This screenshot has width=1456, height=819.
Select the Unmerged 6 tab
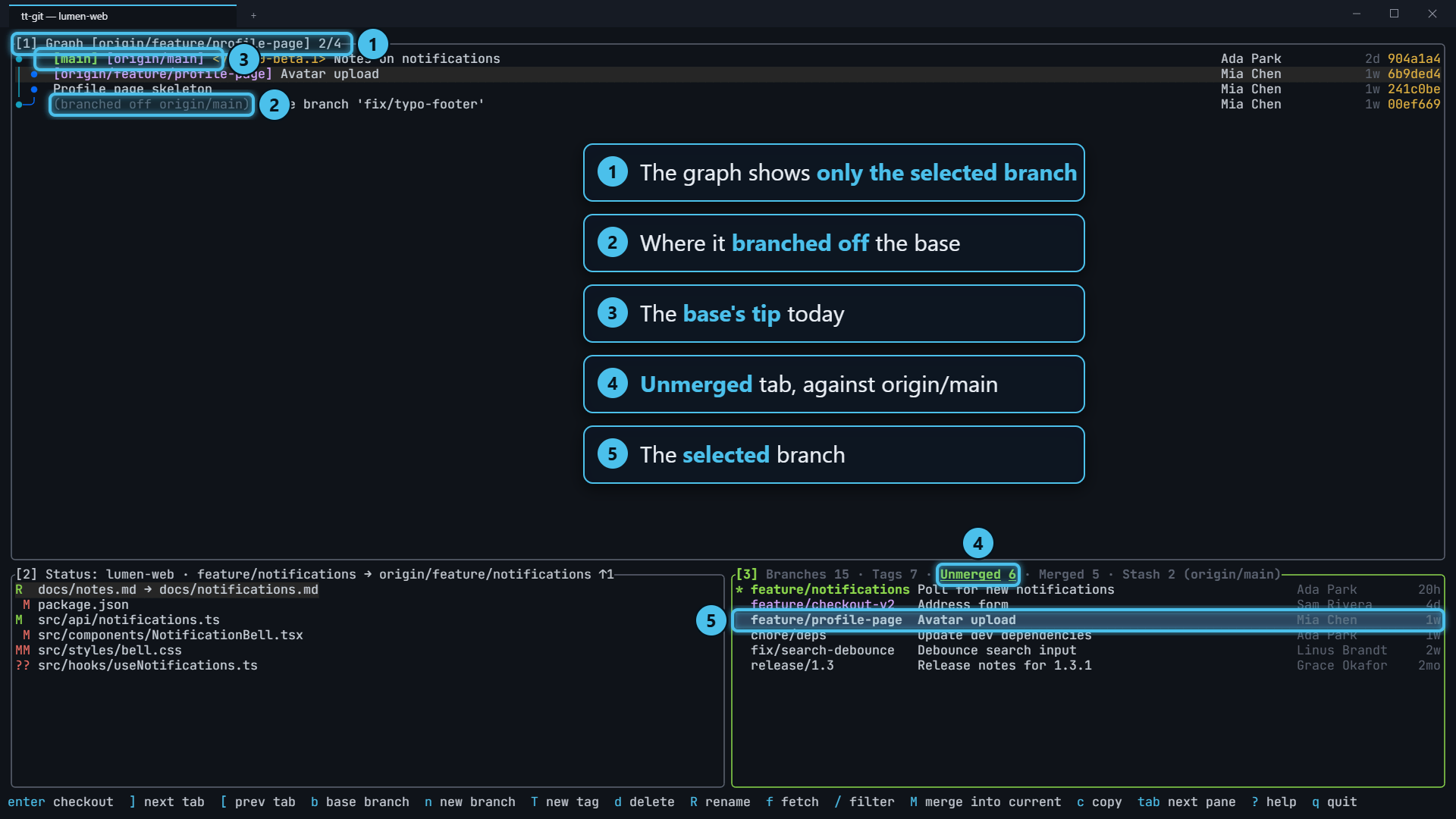(977, 574)
